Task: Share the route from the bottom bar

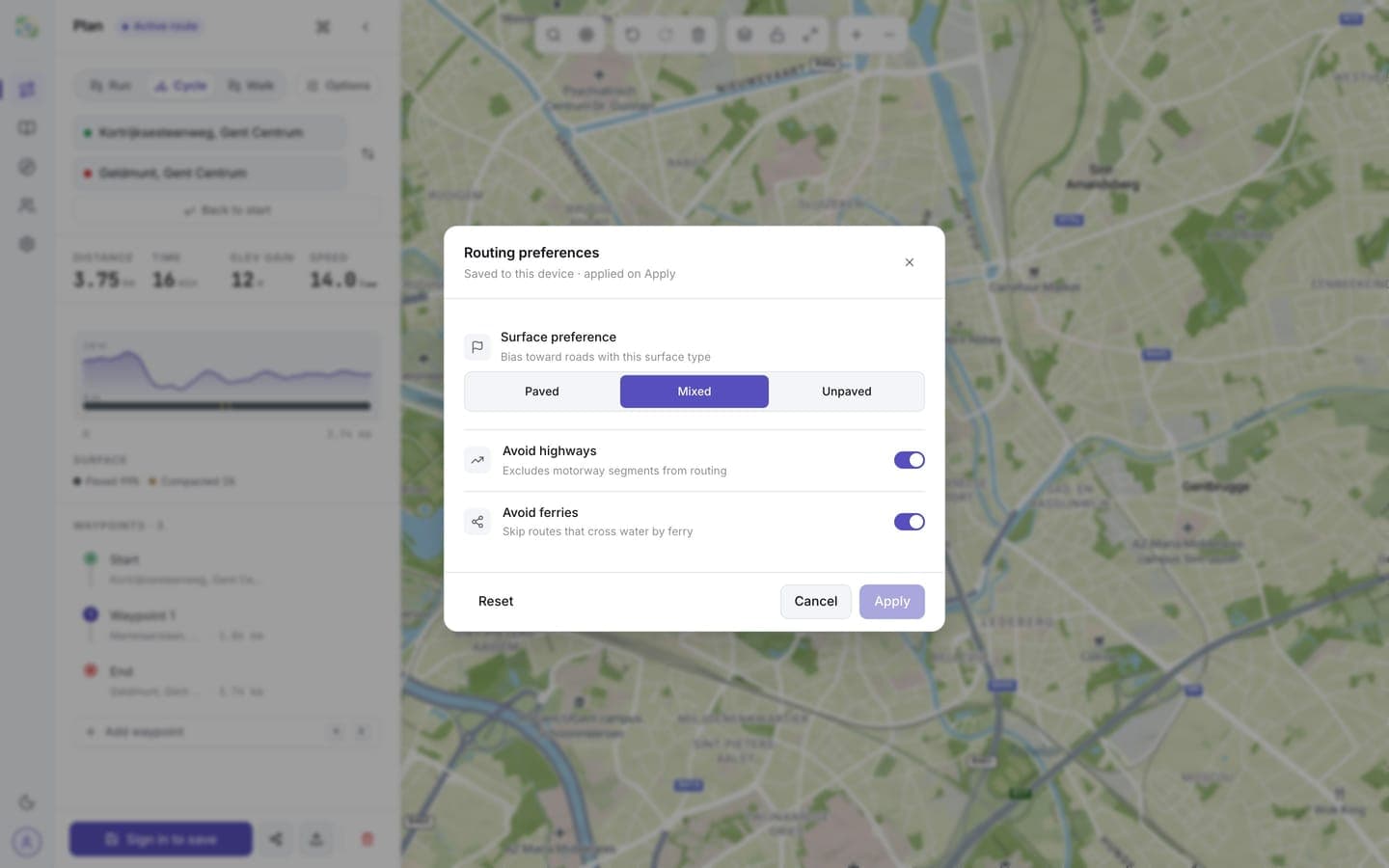Action: pos(276,839)
